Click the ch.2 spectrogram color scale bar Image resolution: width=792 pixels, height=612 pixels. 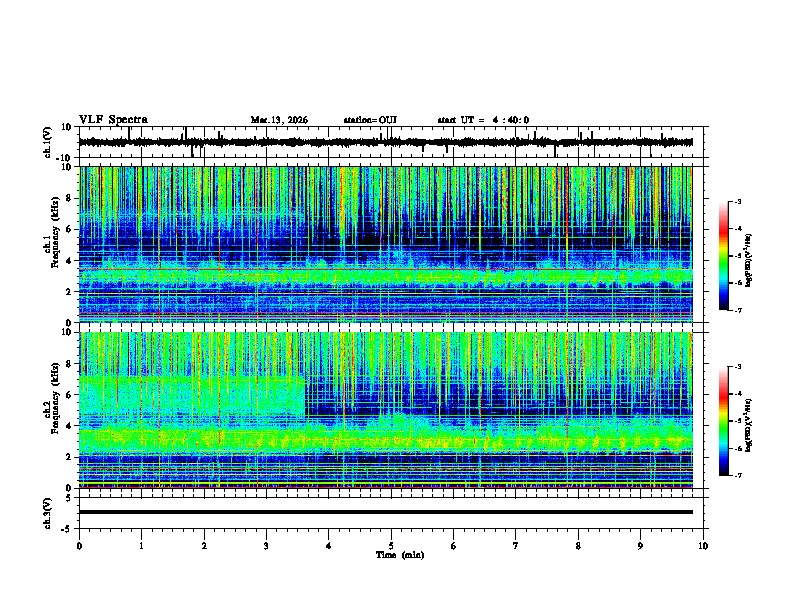(724, 421)
